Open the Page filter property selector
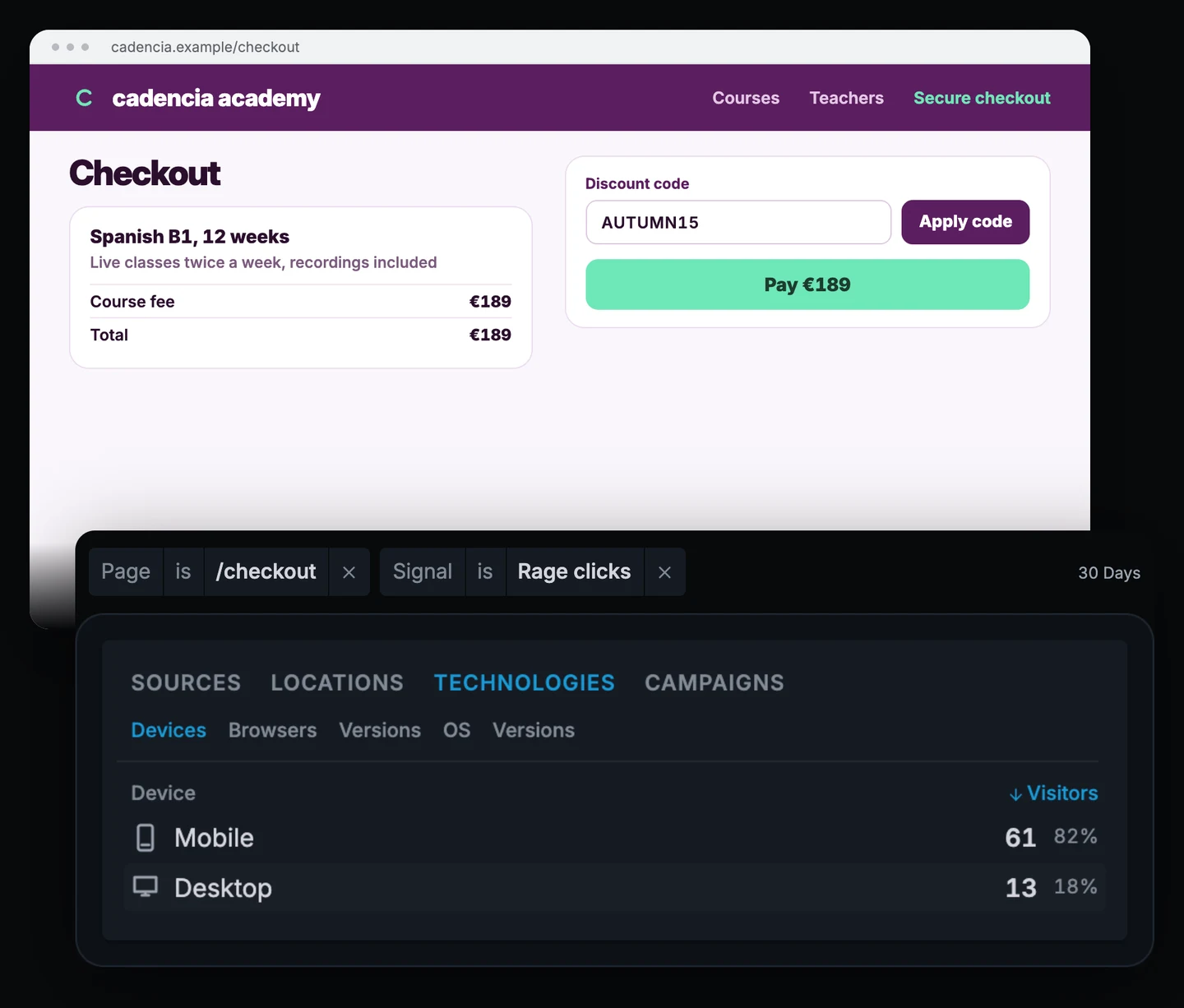The height and width of the screenshot is (1008, 1184). pos(126,572)
